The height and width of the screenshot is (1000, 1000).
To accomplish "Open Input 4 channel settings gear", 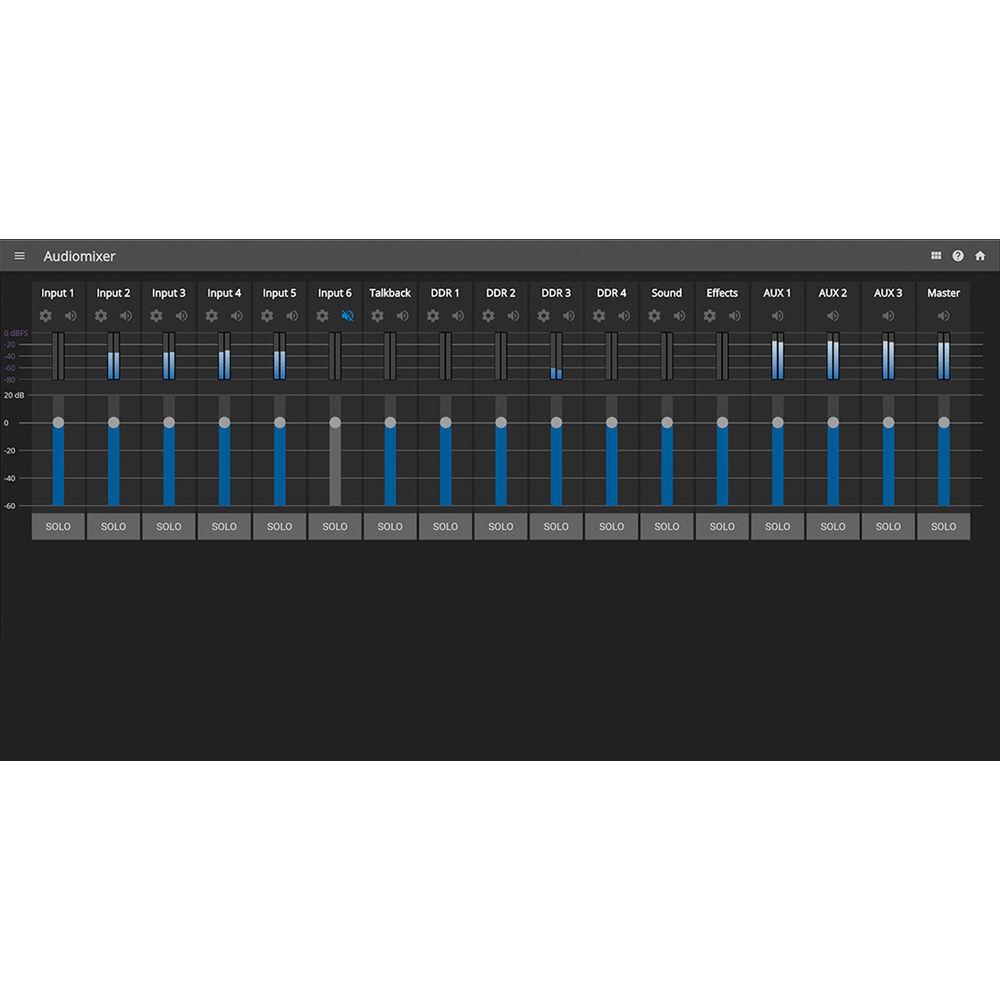I will 211,315.
